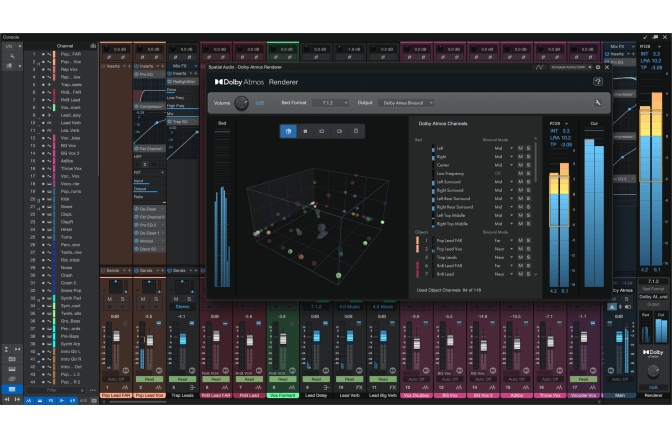Add an insert on channel 1 with plus
Viewport: 672px width, 440px height.
[129, 66]
